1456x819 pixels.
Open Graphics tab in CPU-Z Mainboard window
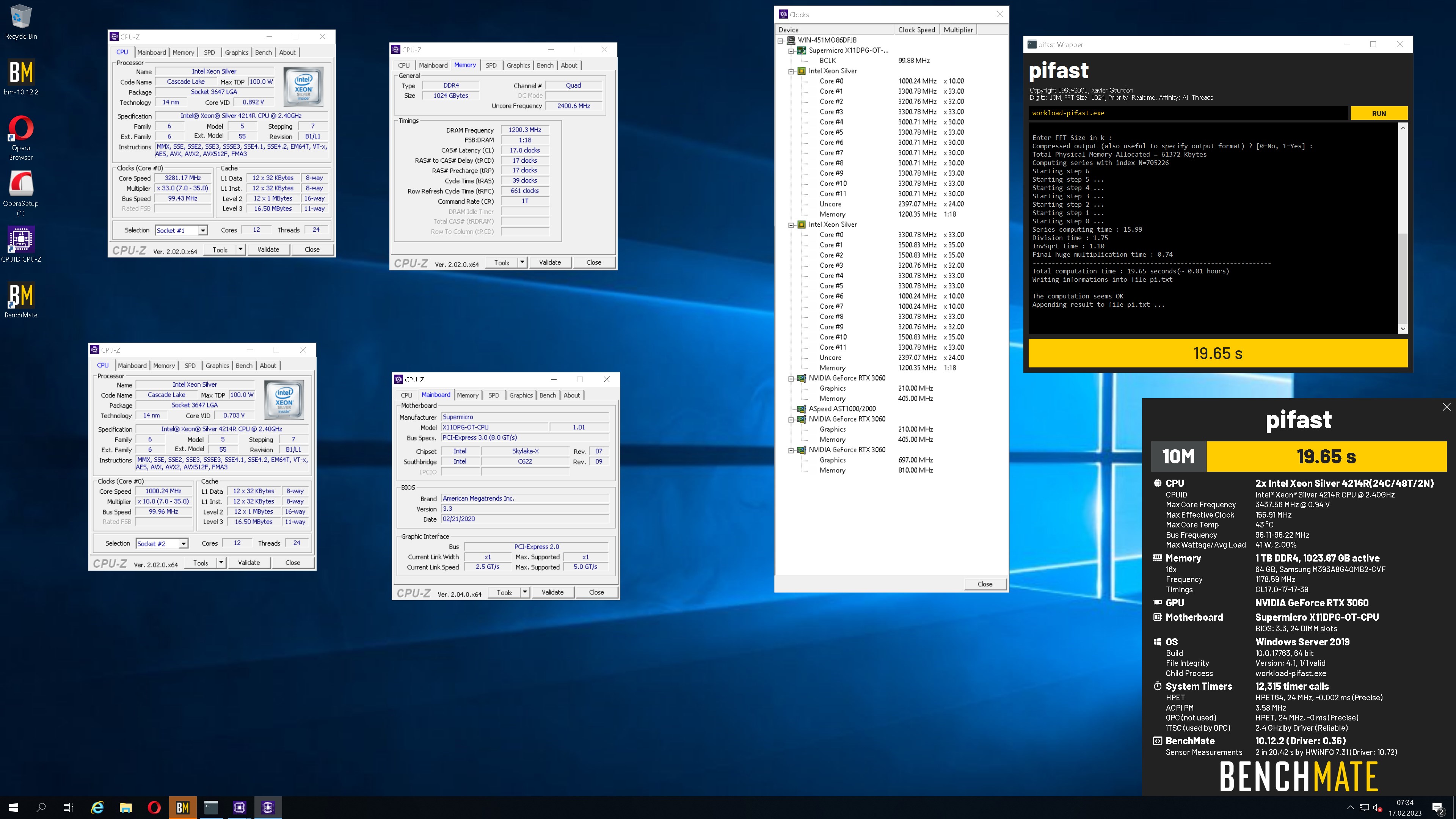pyautogui.click(x=521, y=395)
